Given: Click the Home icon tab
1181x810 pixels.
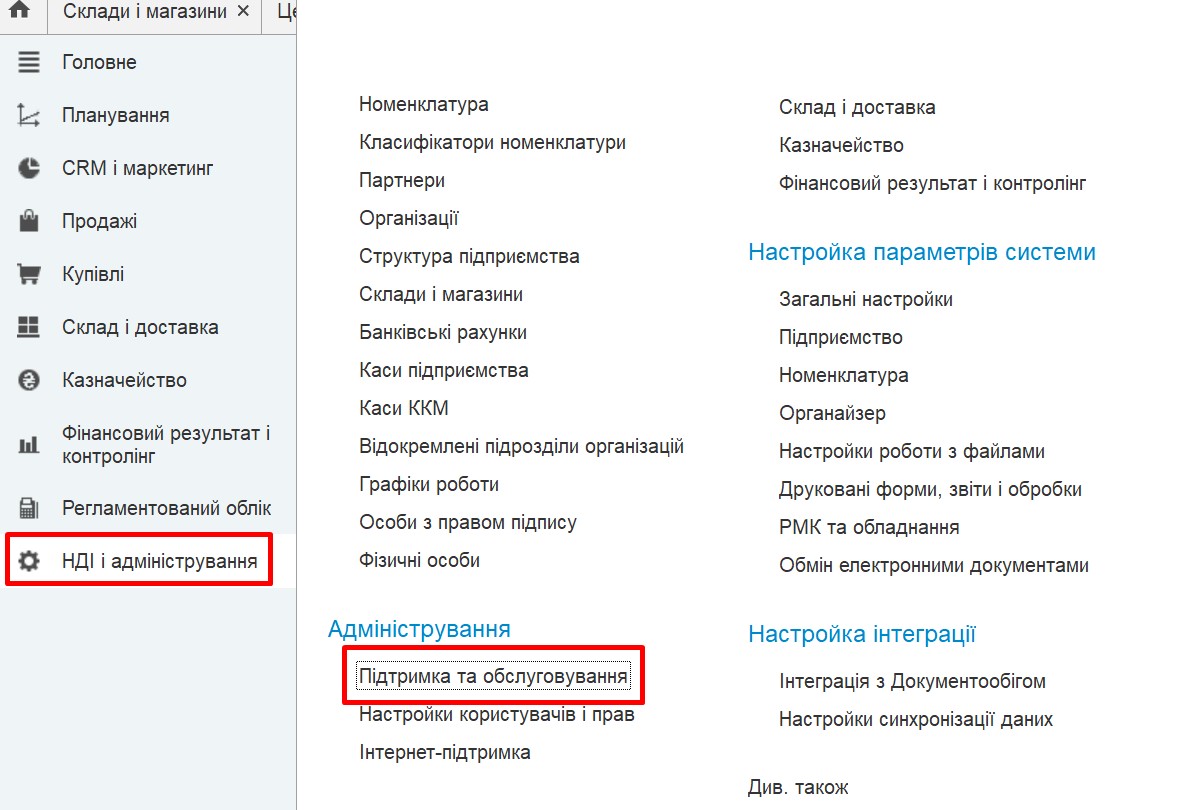Looking at the screenshot, I should [20, 11].
